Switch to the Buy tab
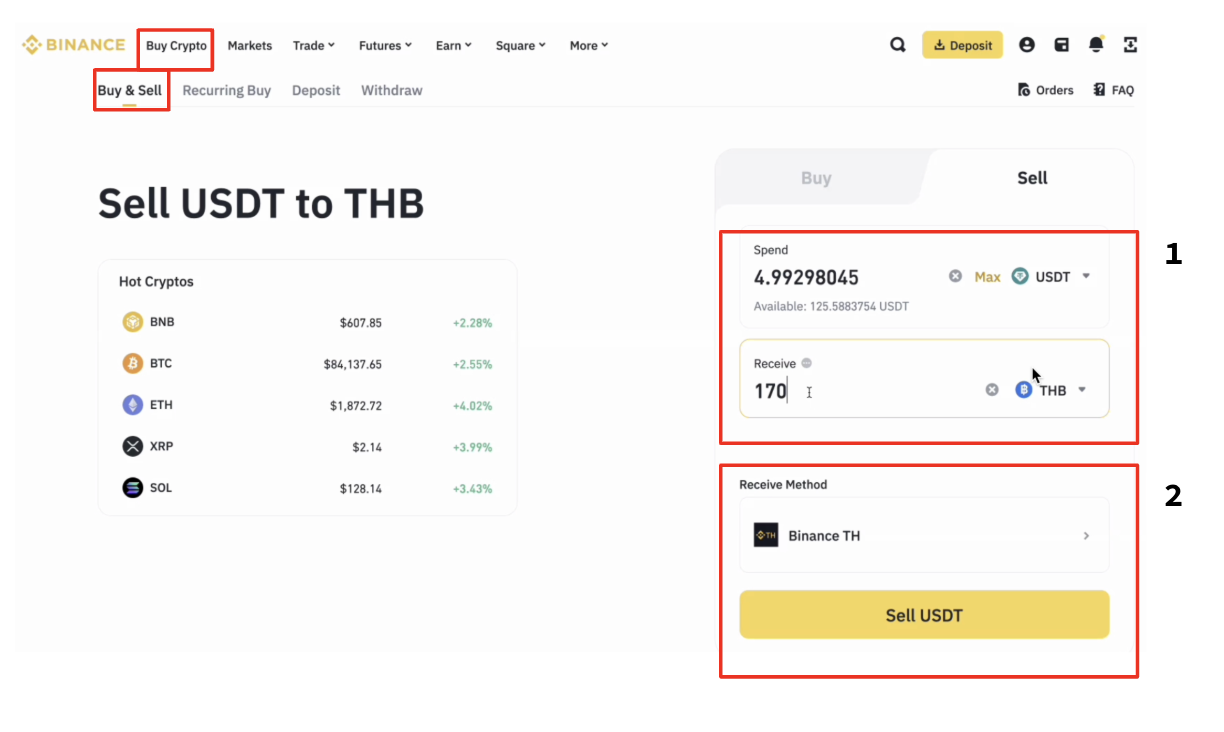The width and height of the screenshot is (1224, 732). pyautogui.click(x=816, y=178)
